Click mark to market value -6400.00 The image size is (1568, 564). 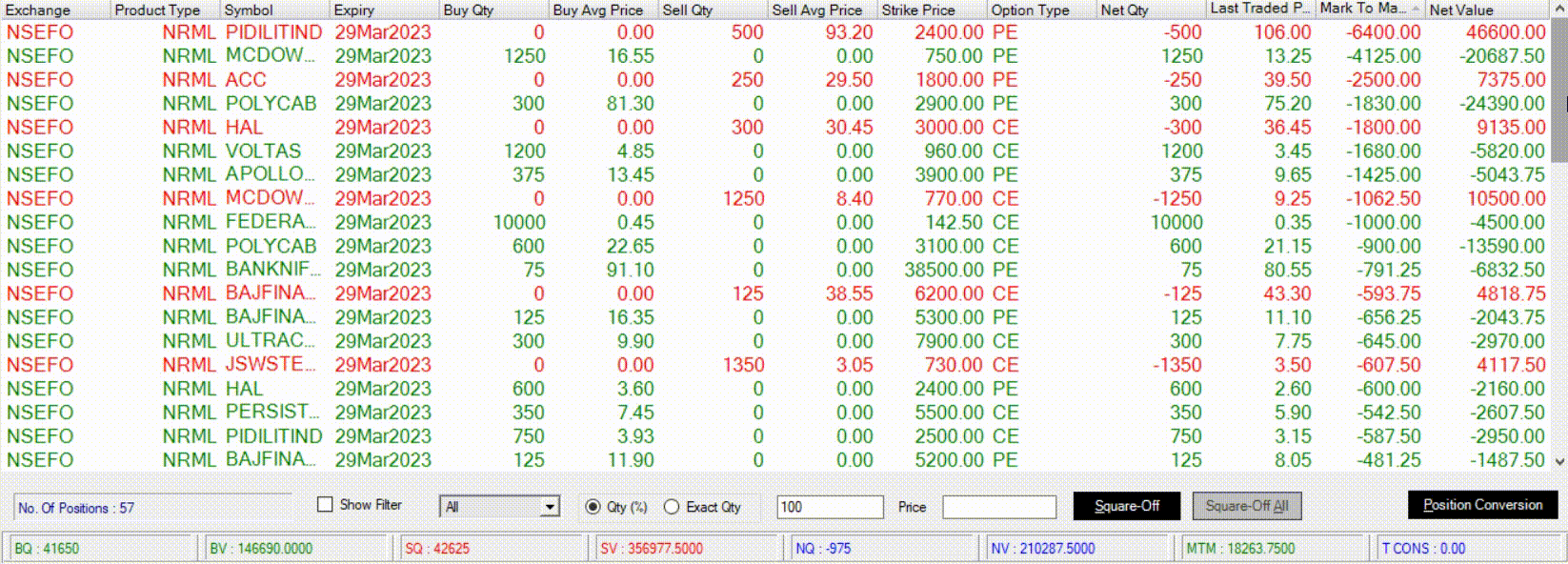(x=1383, y=31)
